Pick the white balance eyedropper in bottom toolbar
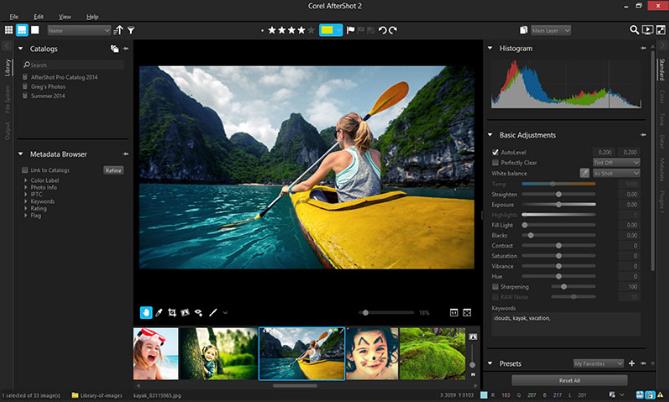 coord(158,312)
